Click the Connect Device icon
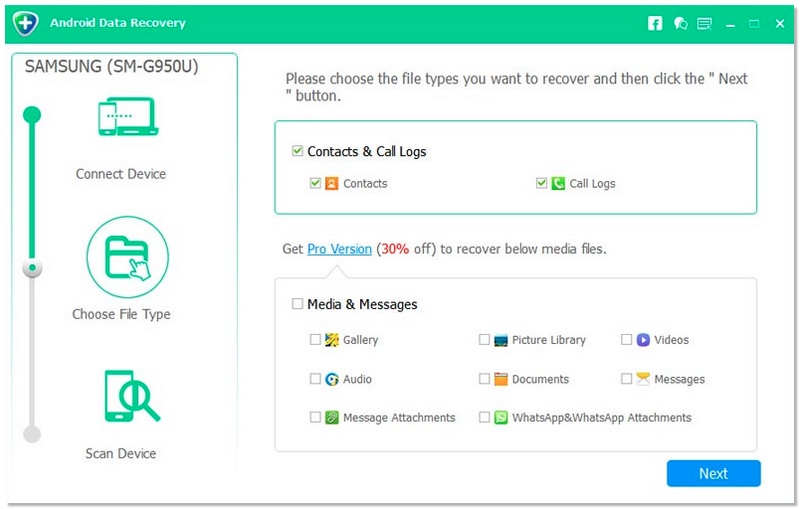Image resolution: width=800 pixels, height=509 pixels. [x=126, y=117]
